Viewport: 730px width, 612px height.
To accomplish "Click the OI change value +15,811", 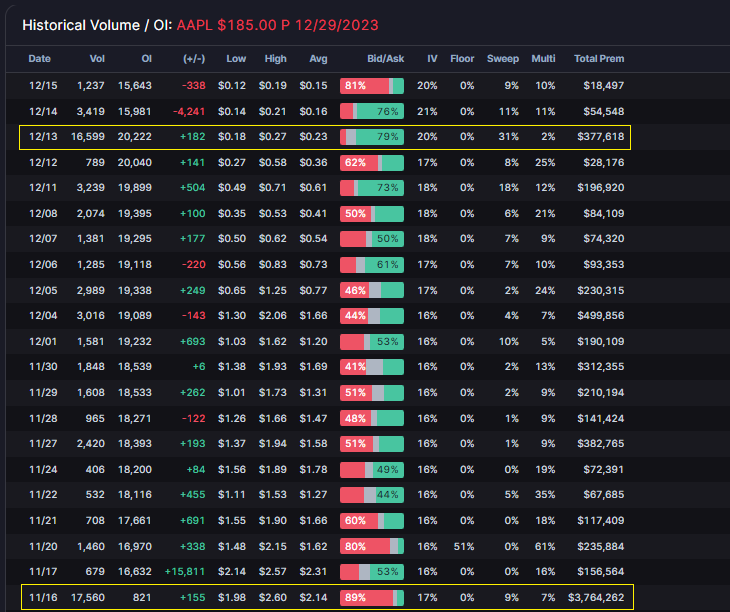I will (185, 572).
